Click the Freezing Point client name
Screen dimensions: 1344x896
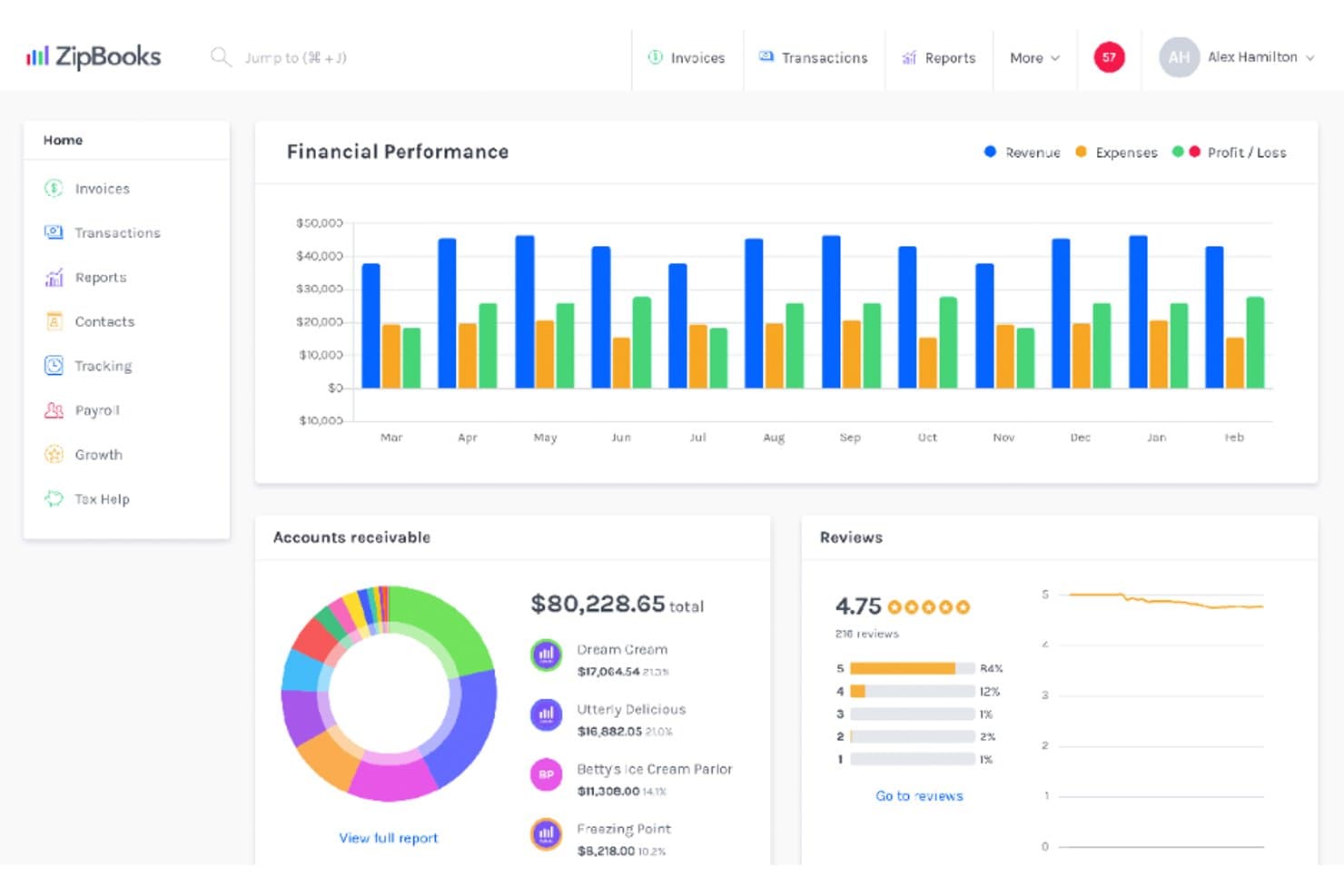tap(624, 829)
